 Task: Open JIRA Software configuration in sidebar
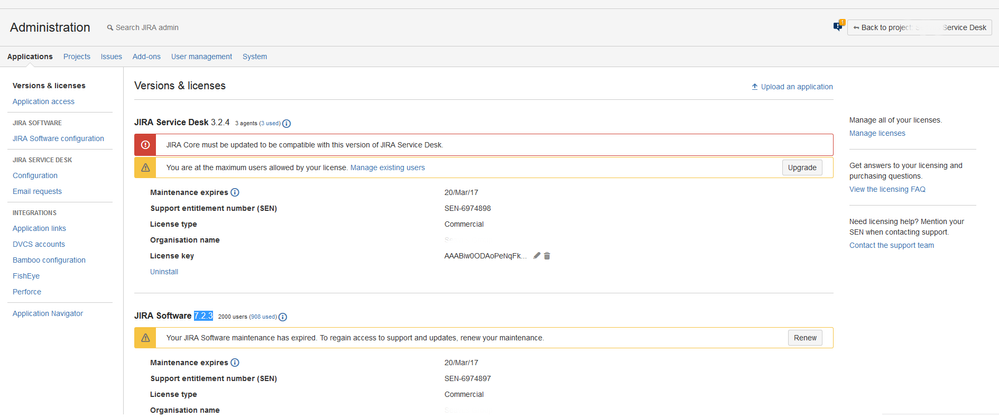pos(59,138)
